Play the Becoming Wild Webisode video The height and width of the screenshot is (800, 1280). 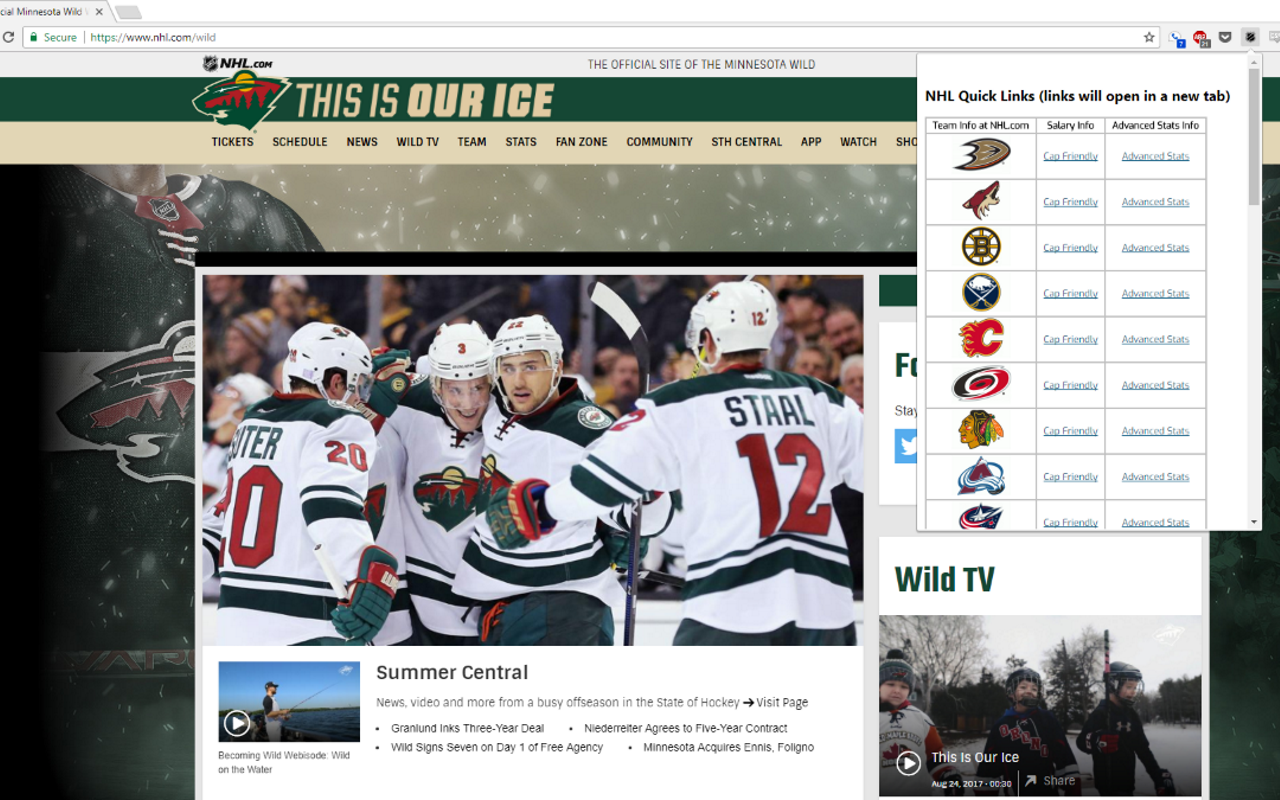coord(237,722)
